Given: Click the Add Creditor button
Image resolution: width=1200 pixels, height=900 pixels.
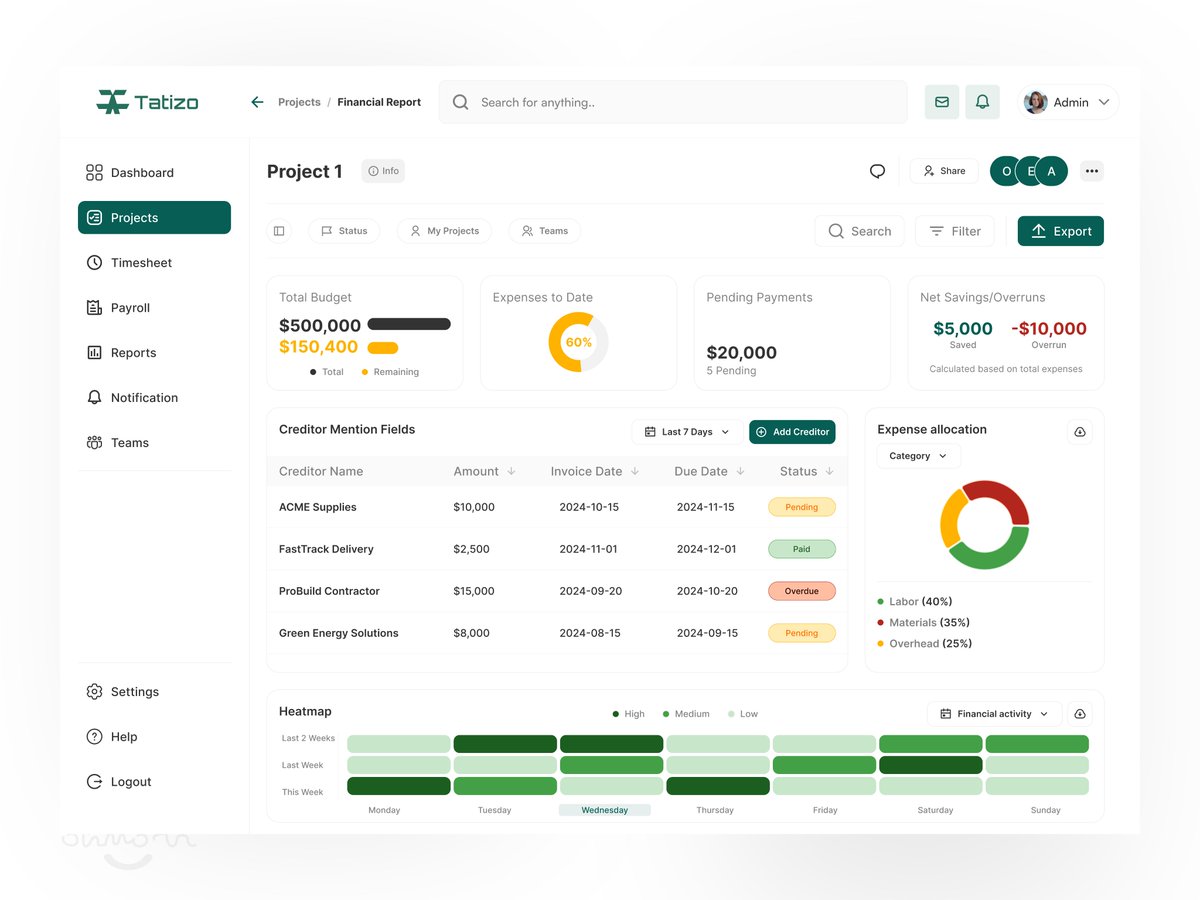Looking at the screenshot, I should pyautogui.click(x=792, y=431).
